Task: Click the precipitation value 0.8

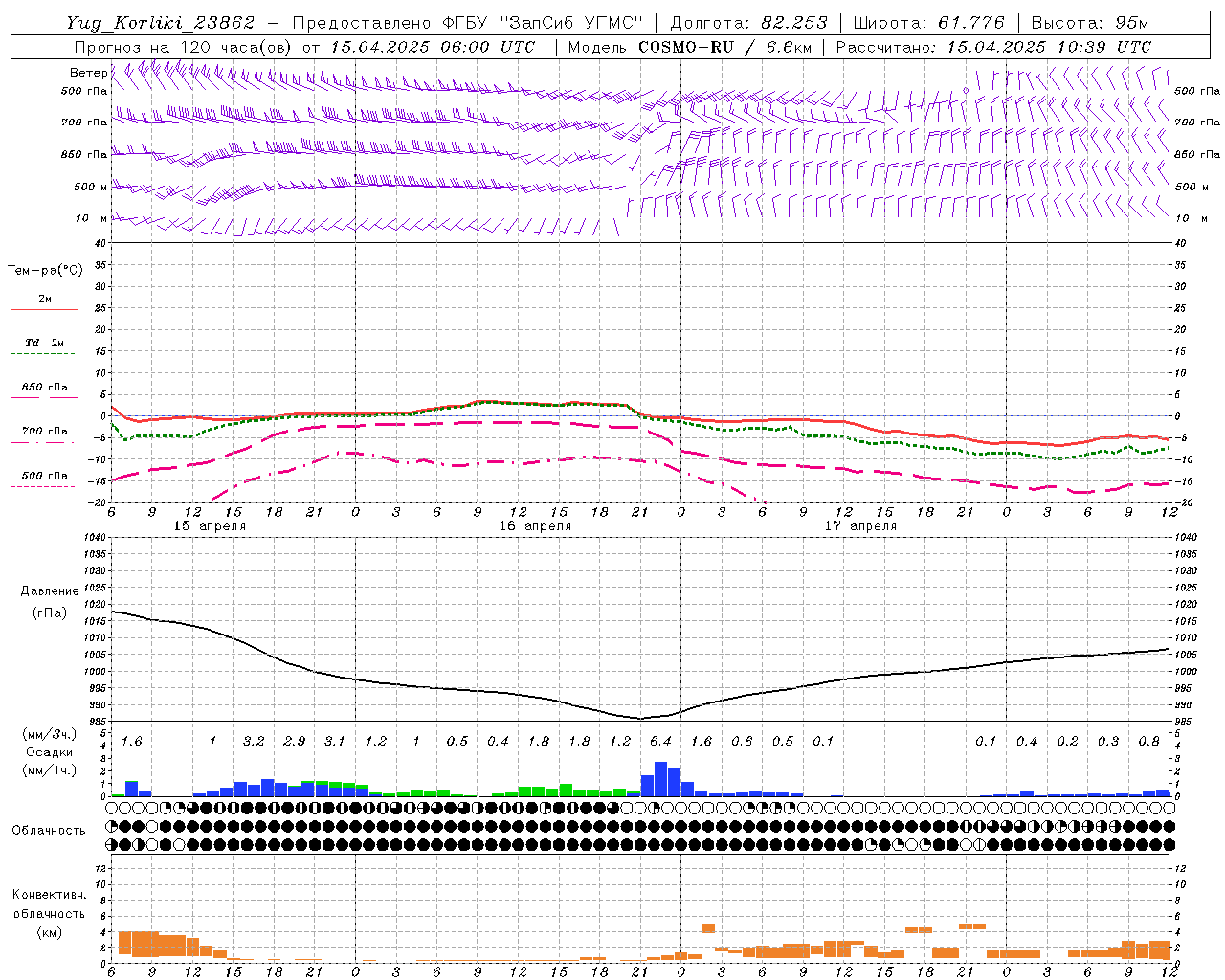Action: pyautogui.click(x=1149, y=741)
